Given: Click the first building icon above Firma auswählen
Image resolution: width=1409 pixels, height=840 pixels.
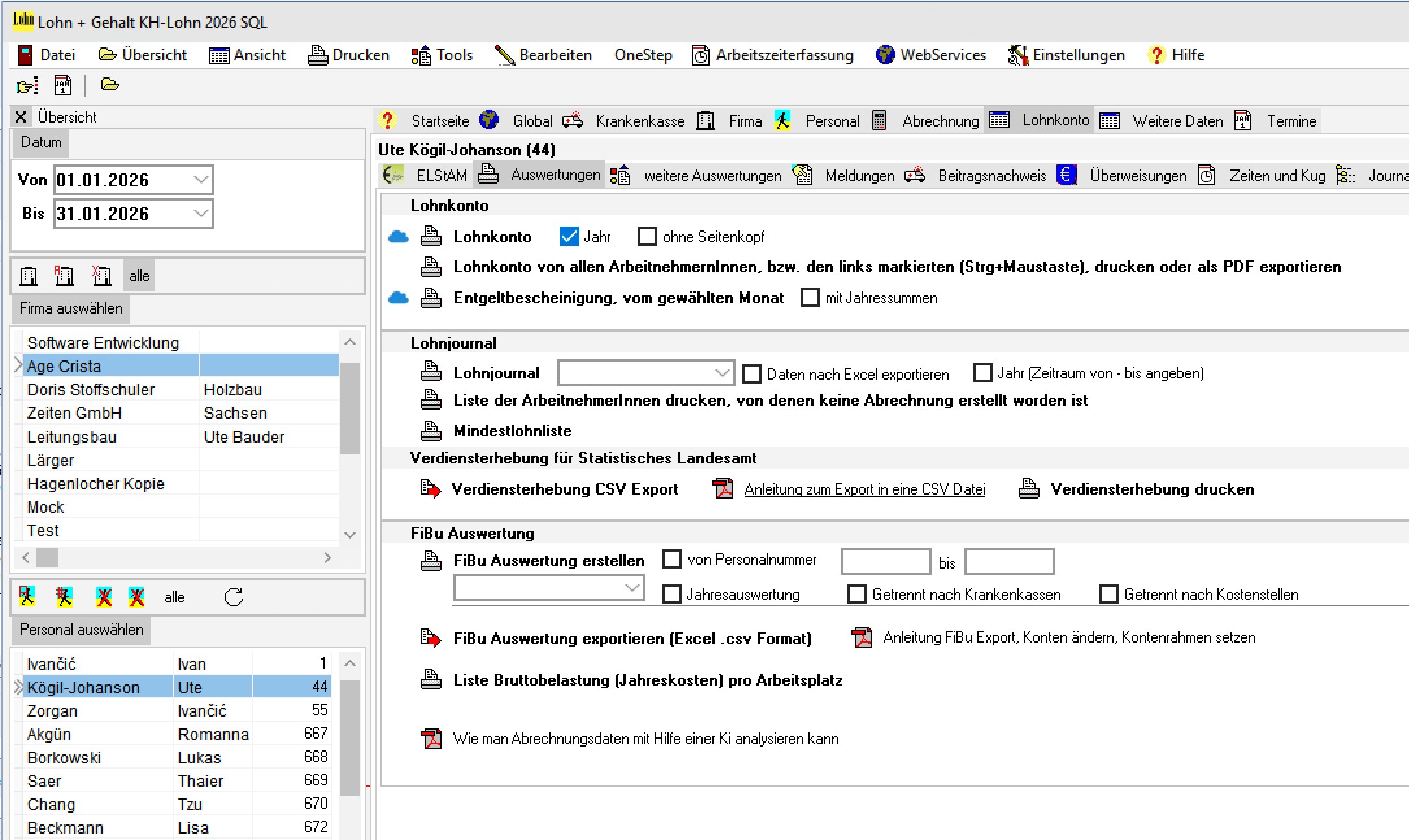Looking at the screenshot, I should (x=29, y=276).
